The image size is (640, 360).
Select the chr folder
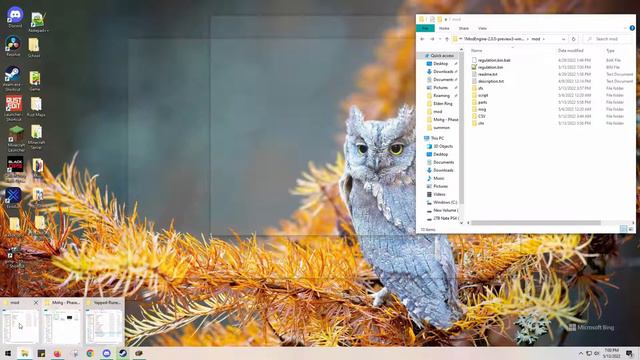[481, 123]
